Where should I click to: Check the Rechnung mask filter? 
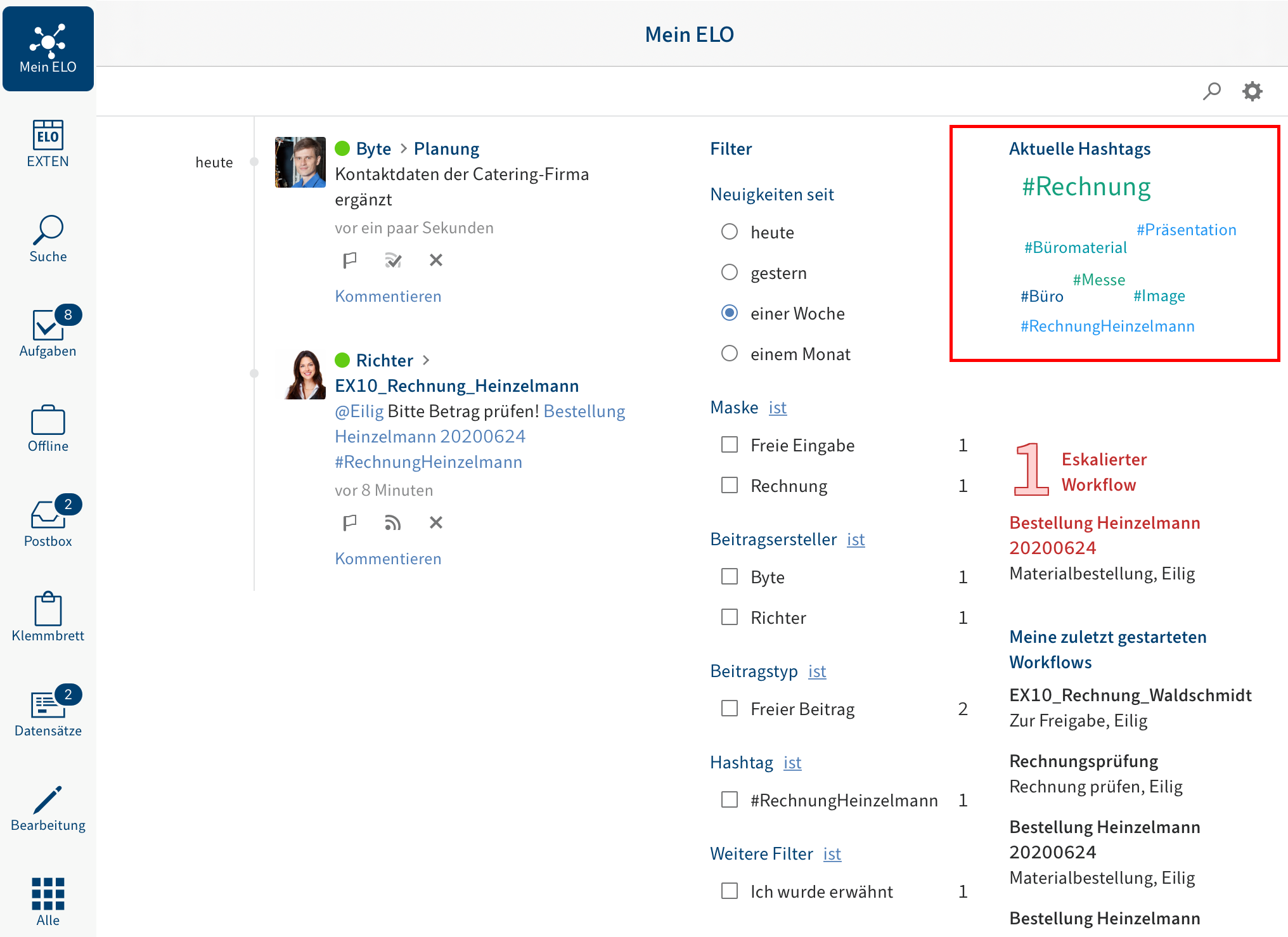click(x=730, y=486)
